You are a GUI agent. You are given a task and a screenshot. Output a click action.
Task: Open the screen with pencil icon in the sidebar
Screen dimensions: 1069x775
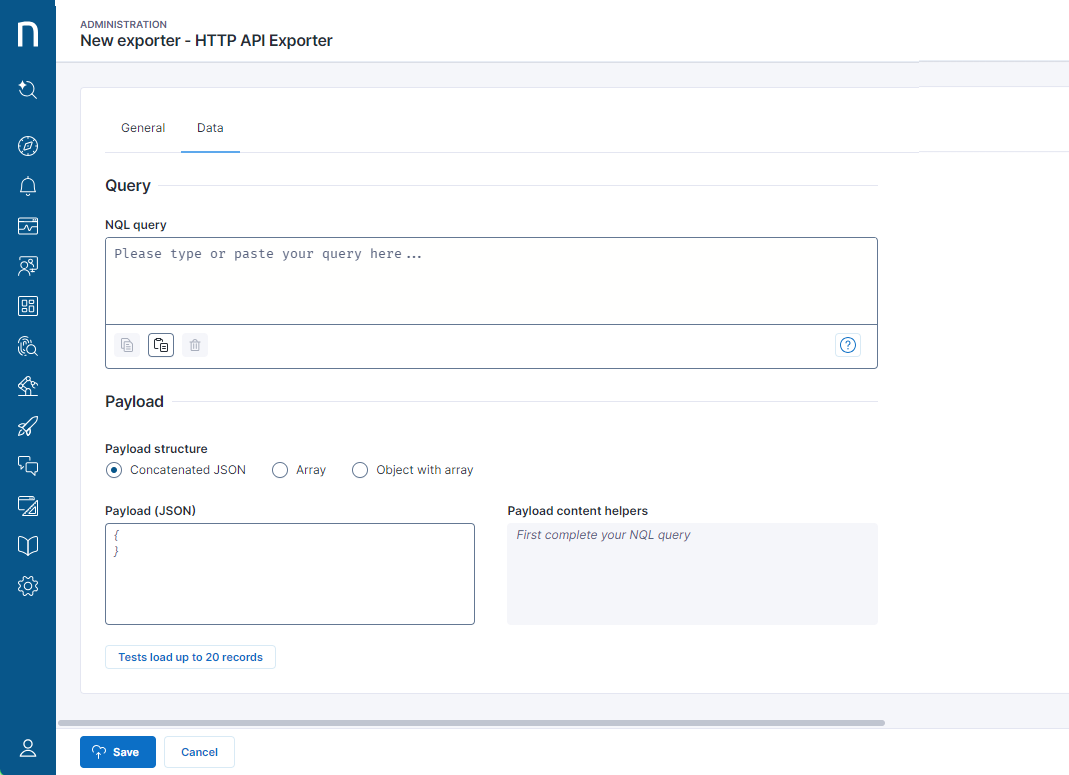[28, 506]
